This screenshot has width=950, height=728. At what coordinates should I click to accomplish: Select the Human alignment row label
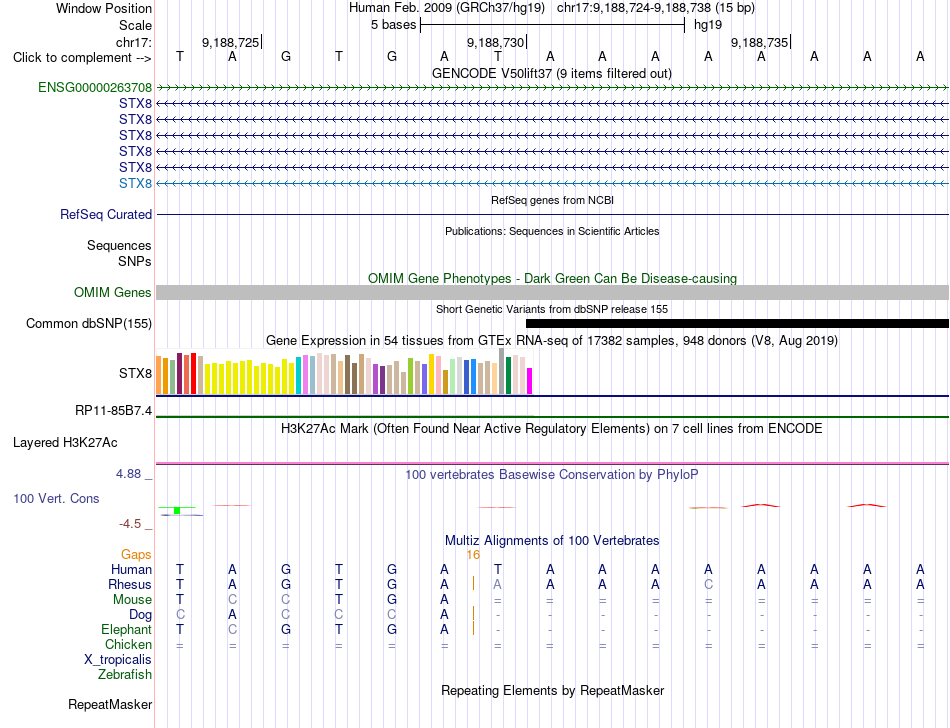click(x=131, y=569)
